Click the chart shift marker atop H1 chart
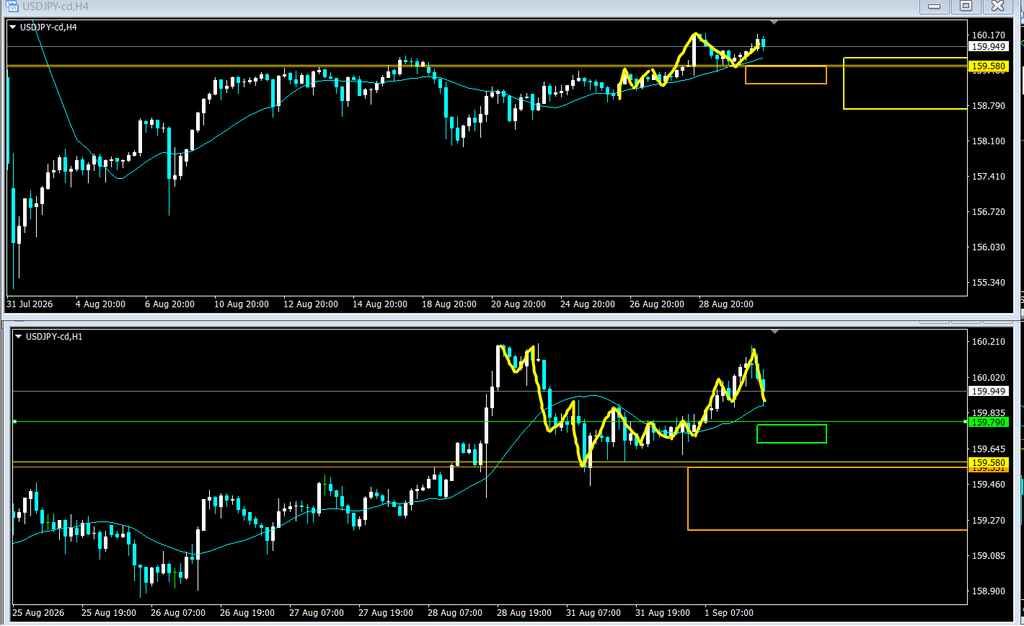The width and height of the screenshot is (1024, 626). click(775, 332)
